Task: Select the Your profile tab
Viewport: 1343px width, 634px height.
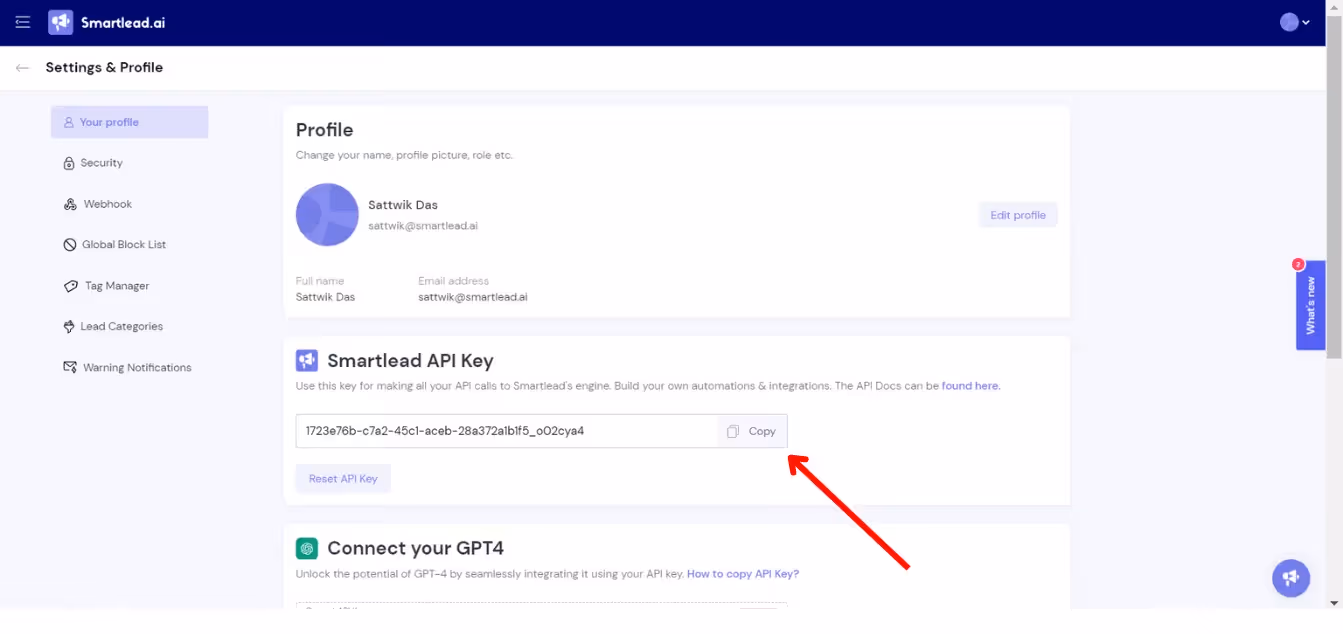Action: click(129, 122)
